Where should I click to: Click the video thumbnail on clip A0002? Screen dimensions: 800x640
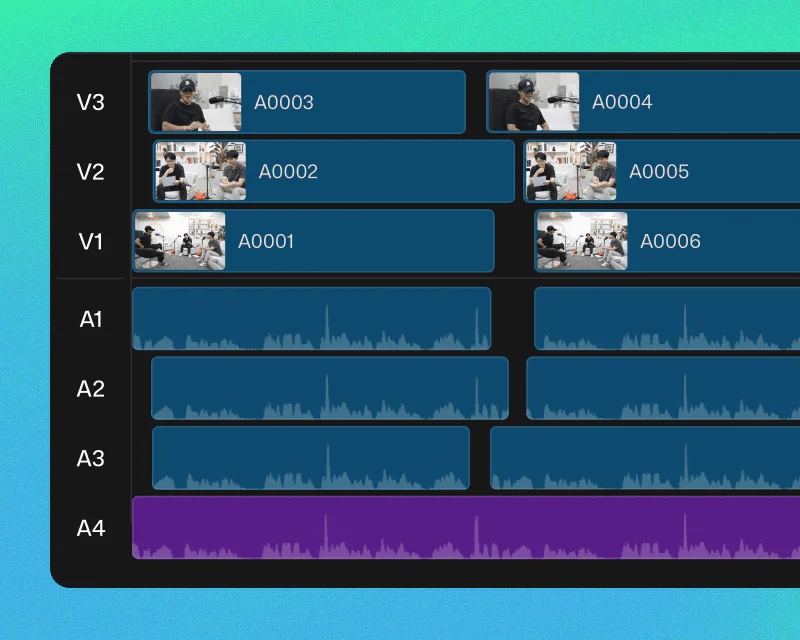coord(197,171)
